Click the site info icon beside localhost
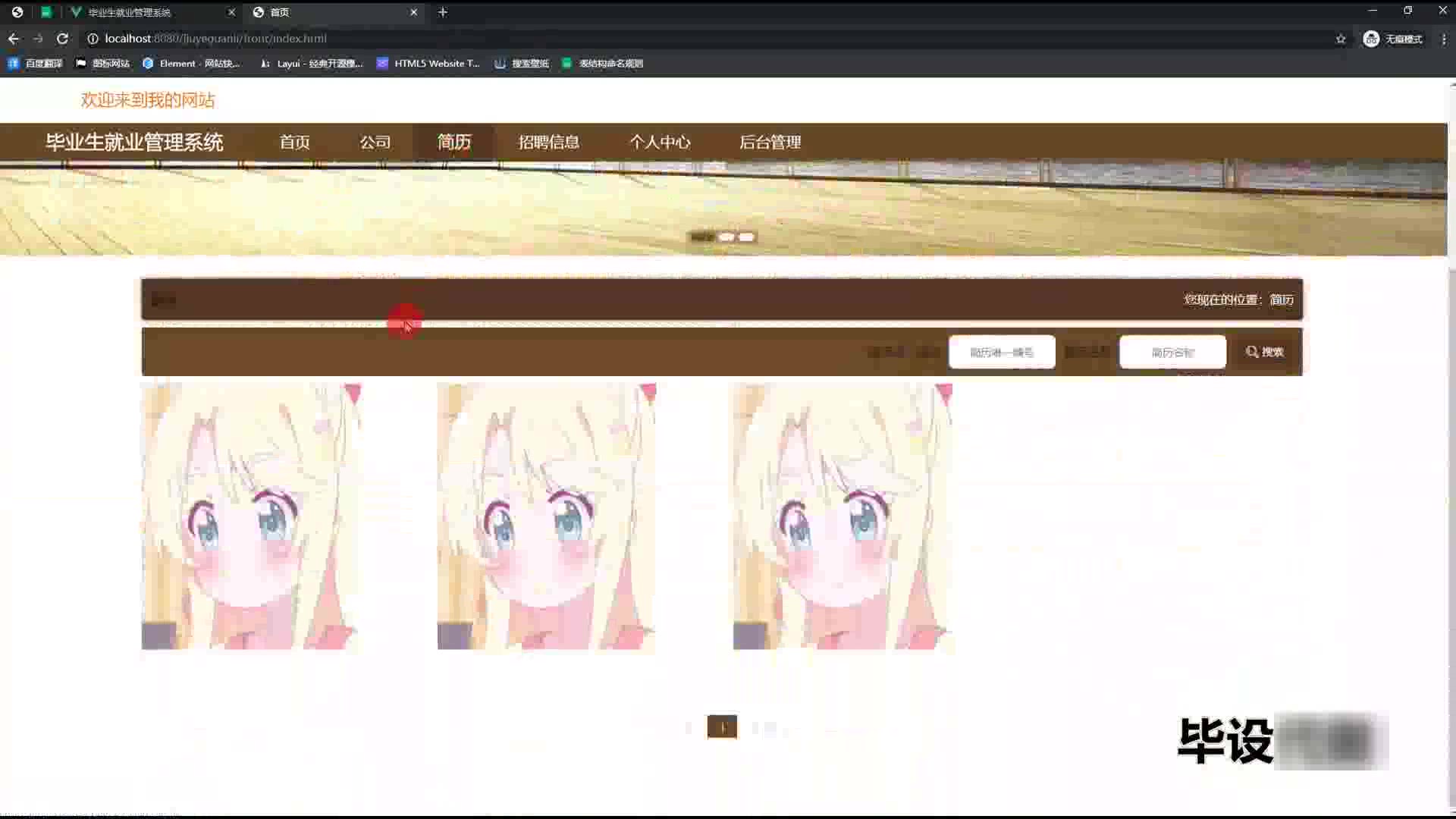This screenshot has height=819, width=1456. pos(93,39)
